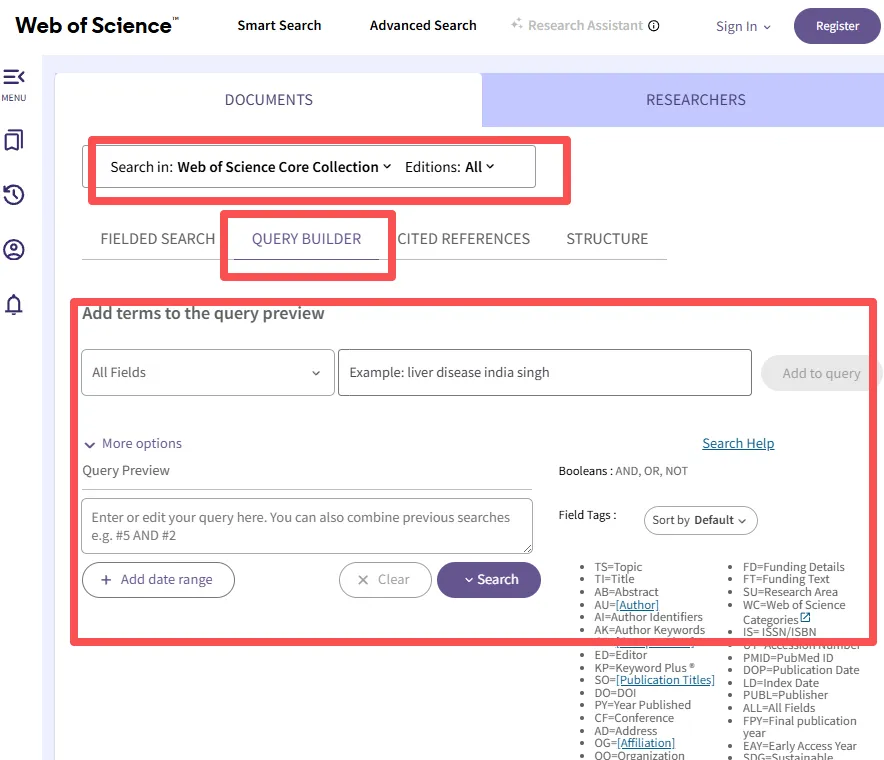Screen dimensions: 884x760
Task: Open the Editions: All dropdown
Action: click(x=480, y=167)
